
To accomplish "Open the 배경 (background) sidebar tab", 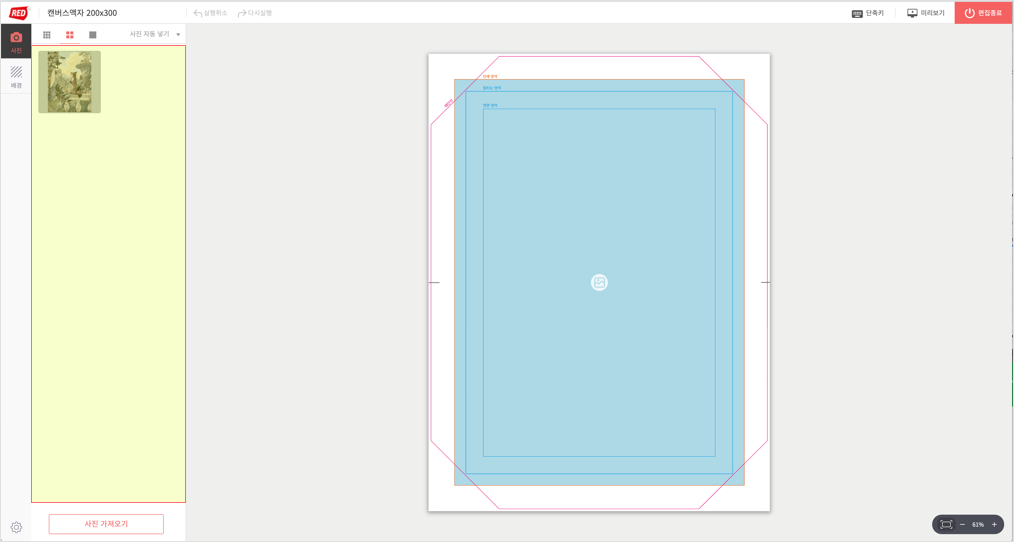I will click(x=16, y=76).
